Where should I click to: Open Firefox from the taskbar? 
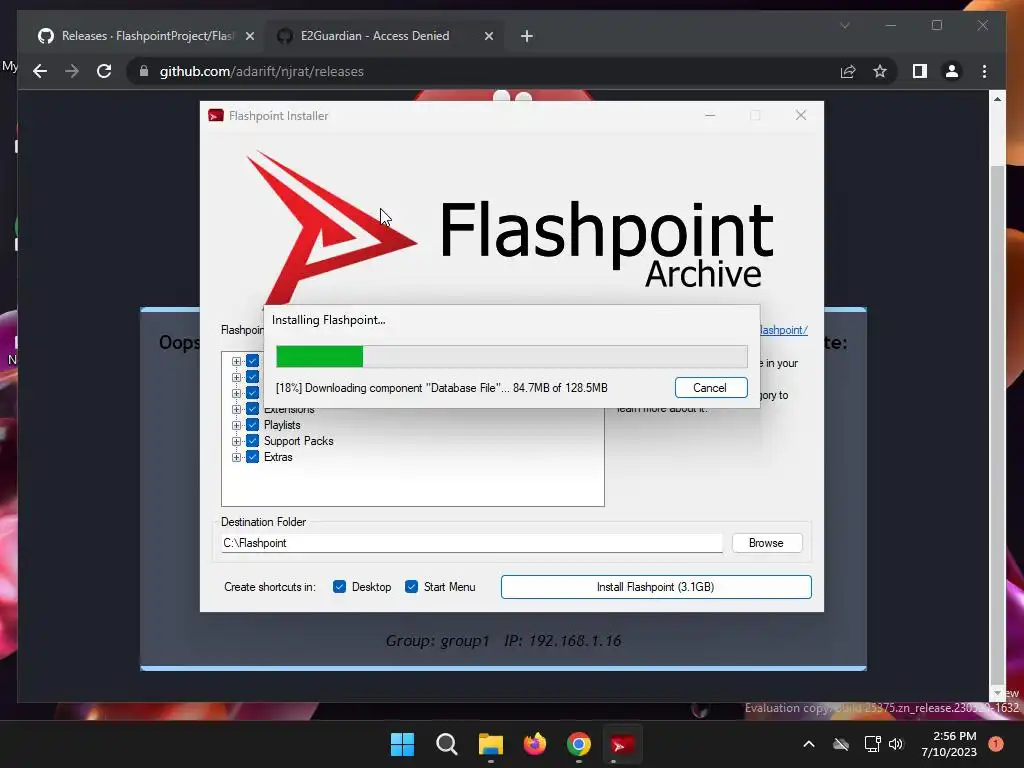click(x=535, y=744)
